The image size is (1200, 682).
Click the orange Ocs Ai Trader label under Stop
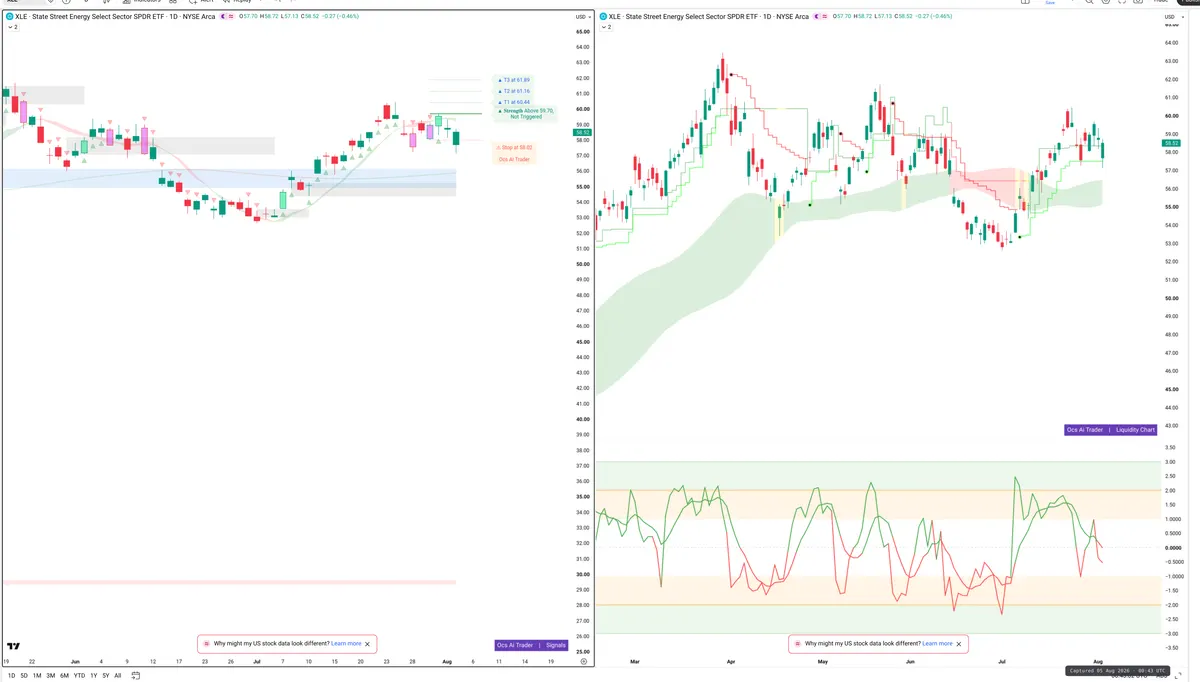[516, 160]
